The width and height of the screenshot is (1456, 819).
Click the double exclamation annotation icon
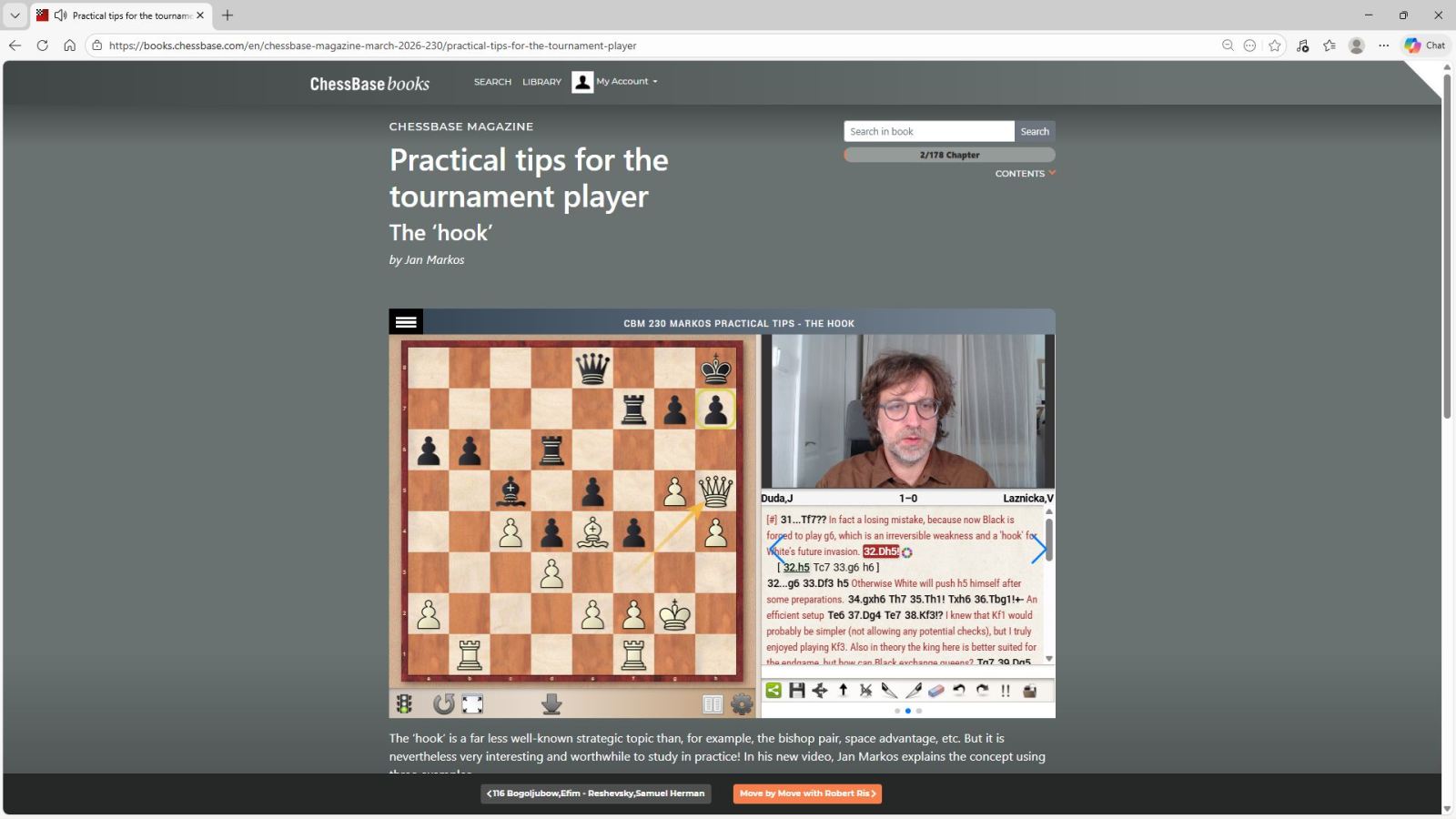pos(1006,691)
